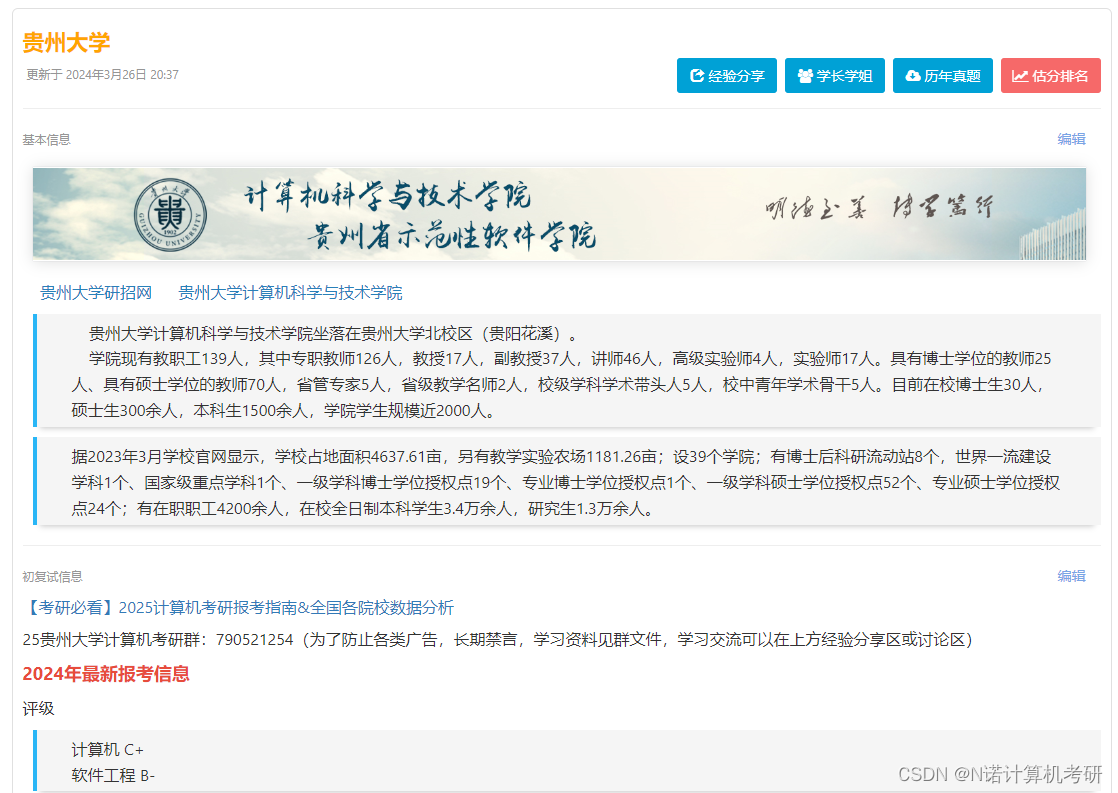Screen dimensions: 1118x793
Task: Click the share icon in 经验分享
Action: [x=697, y=76]
